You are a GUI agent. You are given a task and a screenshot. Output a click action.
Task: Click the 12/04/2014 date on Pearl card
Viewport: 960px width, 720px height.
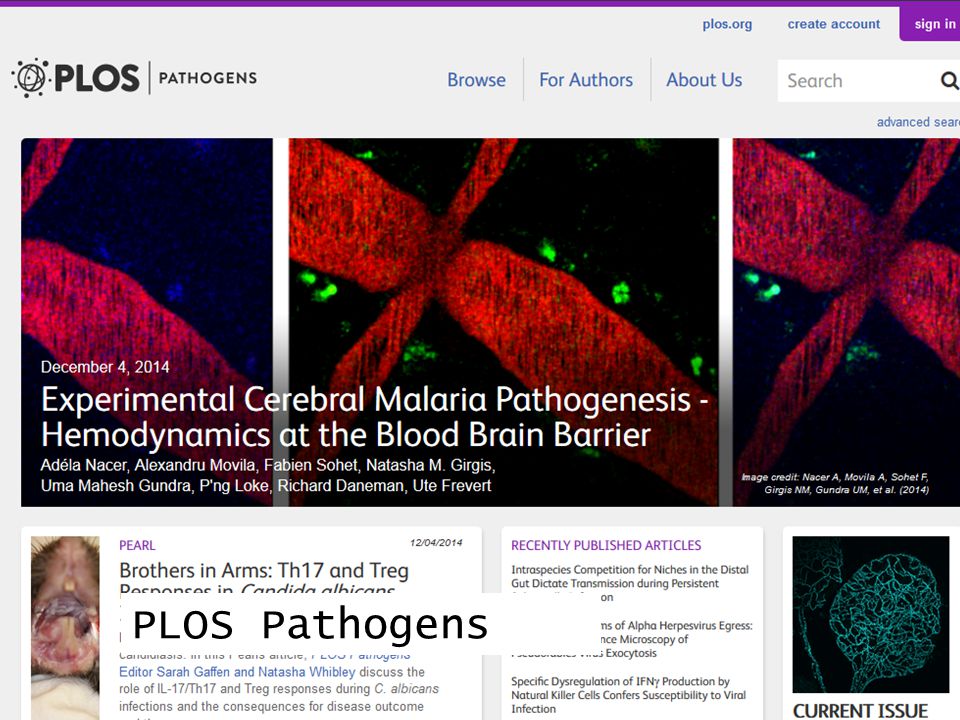(x=436, y=542)
